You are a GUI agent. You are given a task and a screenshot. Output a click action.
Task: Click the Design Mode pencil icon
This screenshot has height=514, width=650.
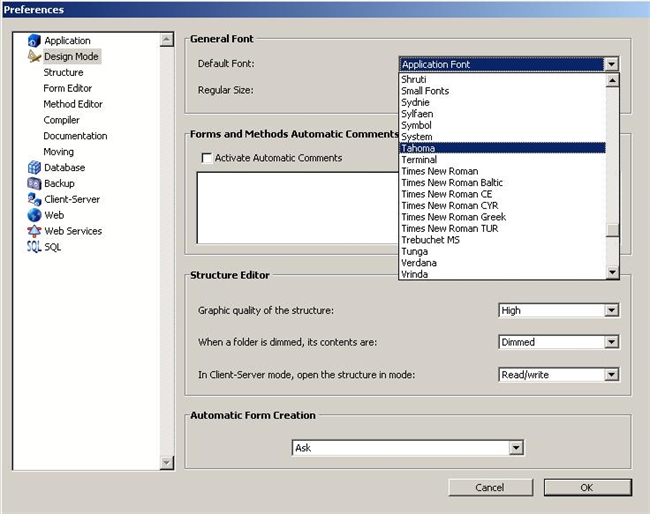pyautogui.click(x=34, y=57)
